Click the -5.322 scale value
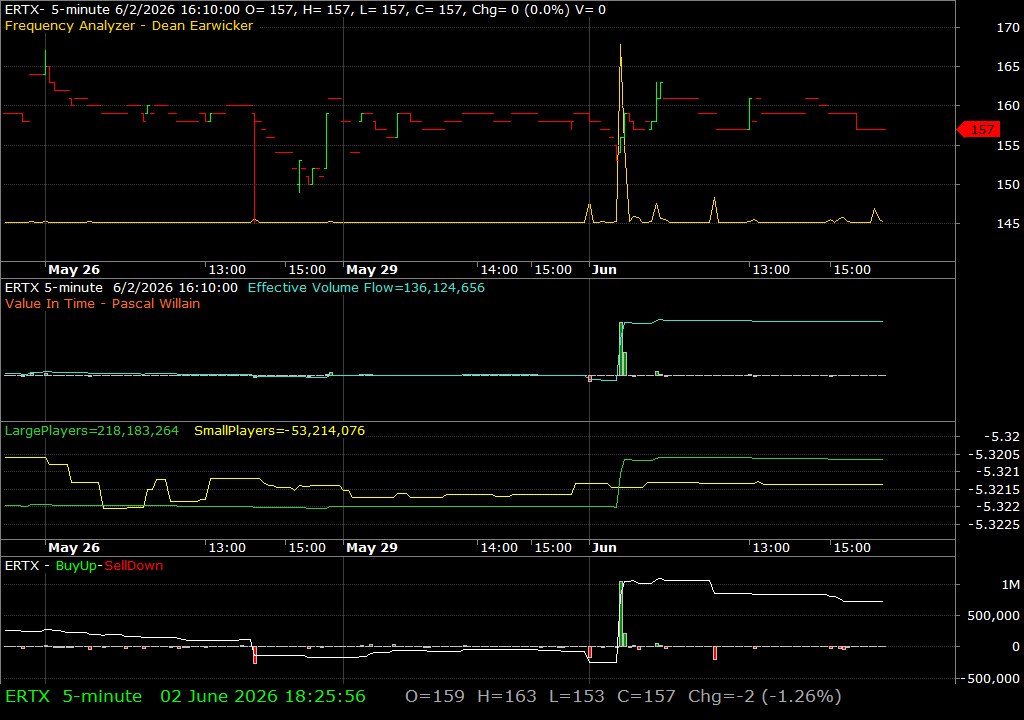The width and height of the screenshot is (1024, 720). pyautogui.click(x=997, y=506)
